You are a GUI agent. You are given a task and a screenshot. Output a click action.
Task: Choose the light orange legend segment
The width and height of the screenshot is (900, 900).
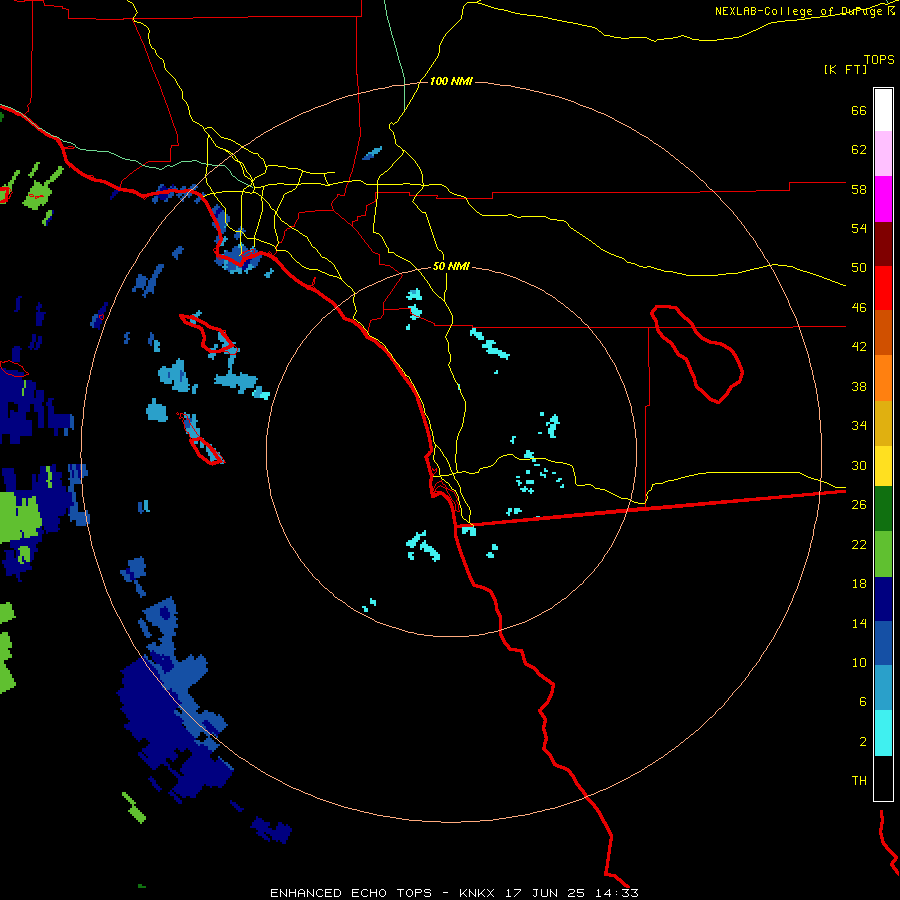point(883,378)
